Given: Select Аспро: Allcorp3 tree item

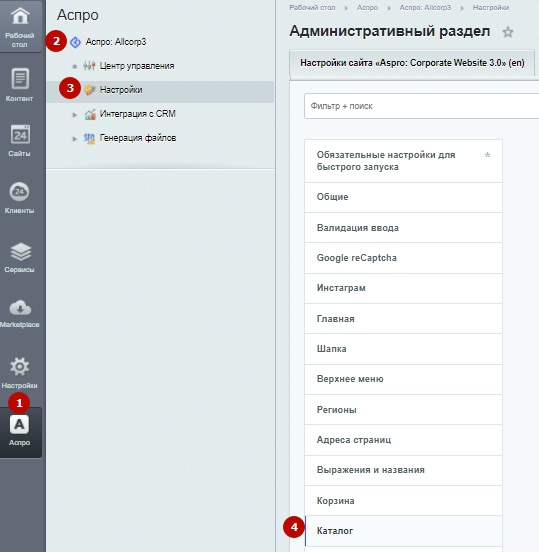Looking at the screenshot, I should pyautogui.click(x=116, y=42).
